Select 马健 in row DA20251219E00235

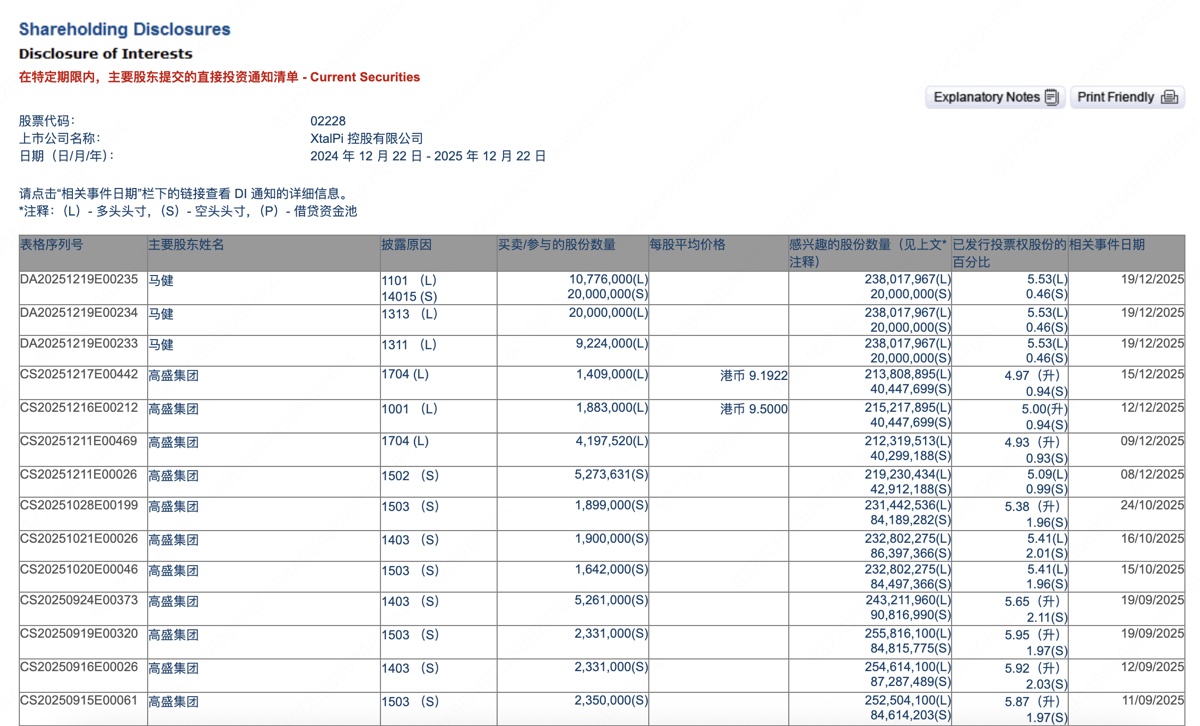coord(161,281)
